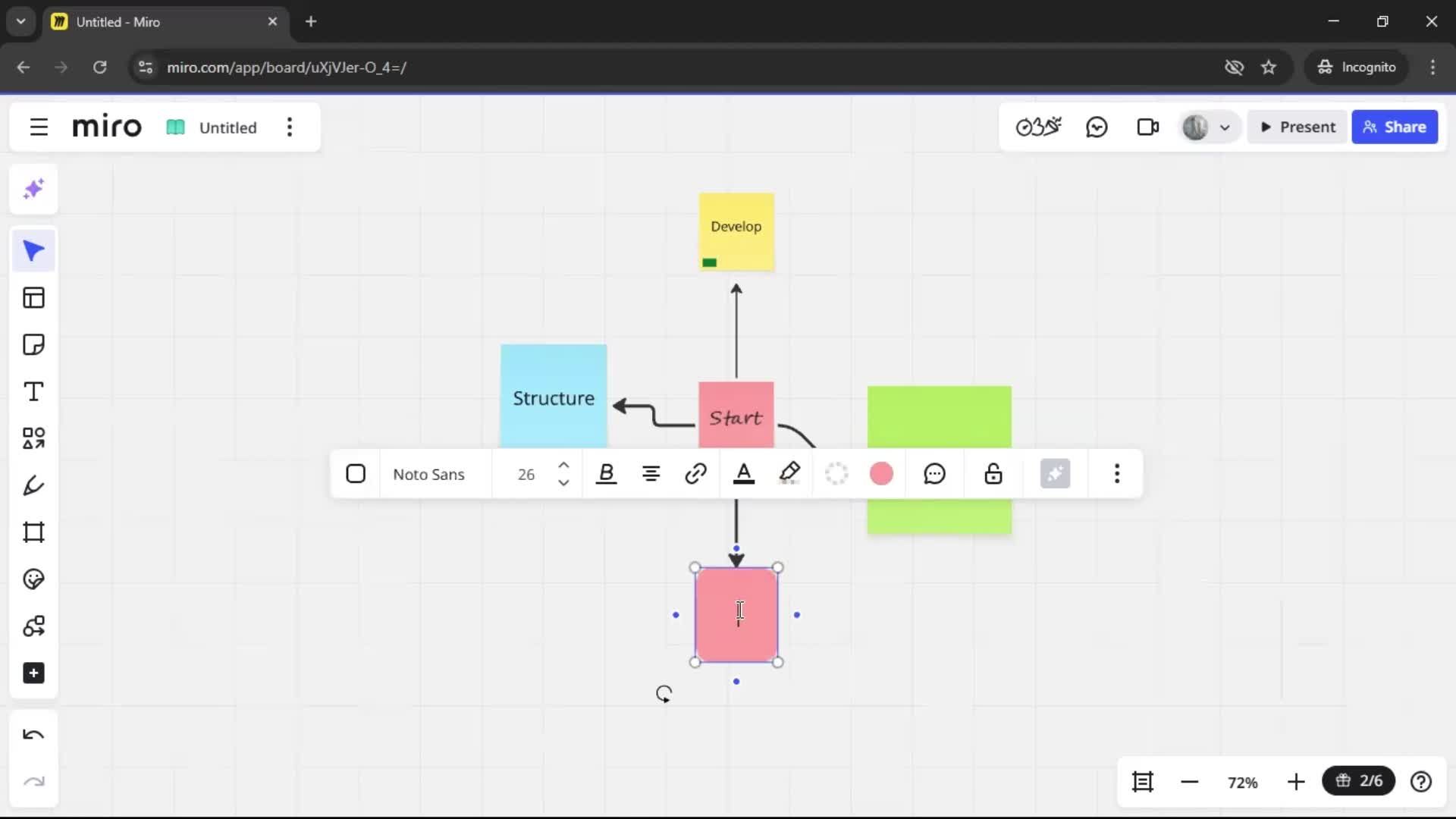Start Present mode
1456x819 pixels.
(x=1298, y=127)
